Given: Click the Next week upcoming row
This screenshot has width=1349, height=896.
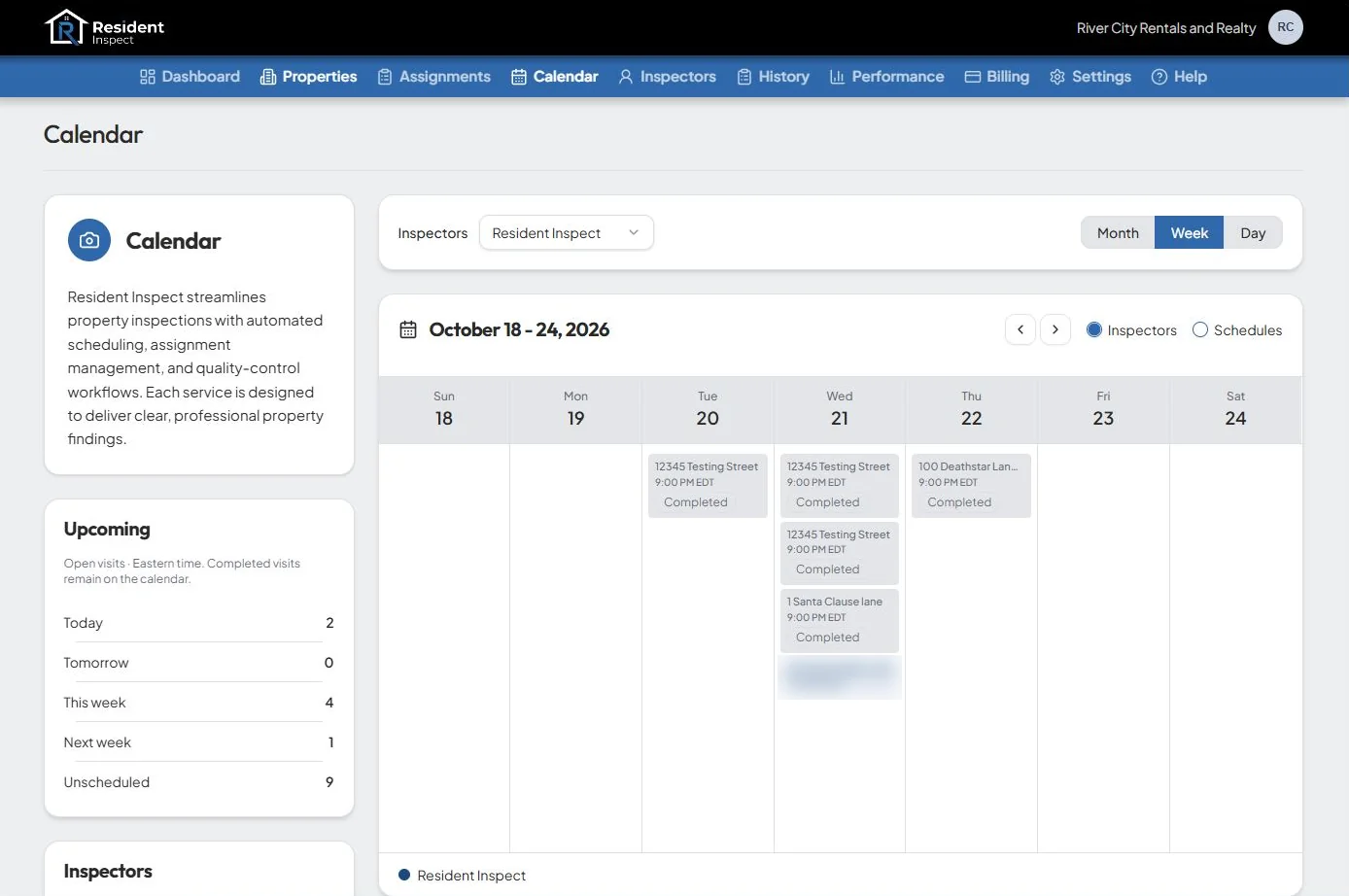Looking at the screenshot, I should pyautogui.click(x=198, y=742).
